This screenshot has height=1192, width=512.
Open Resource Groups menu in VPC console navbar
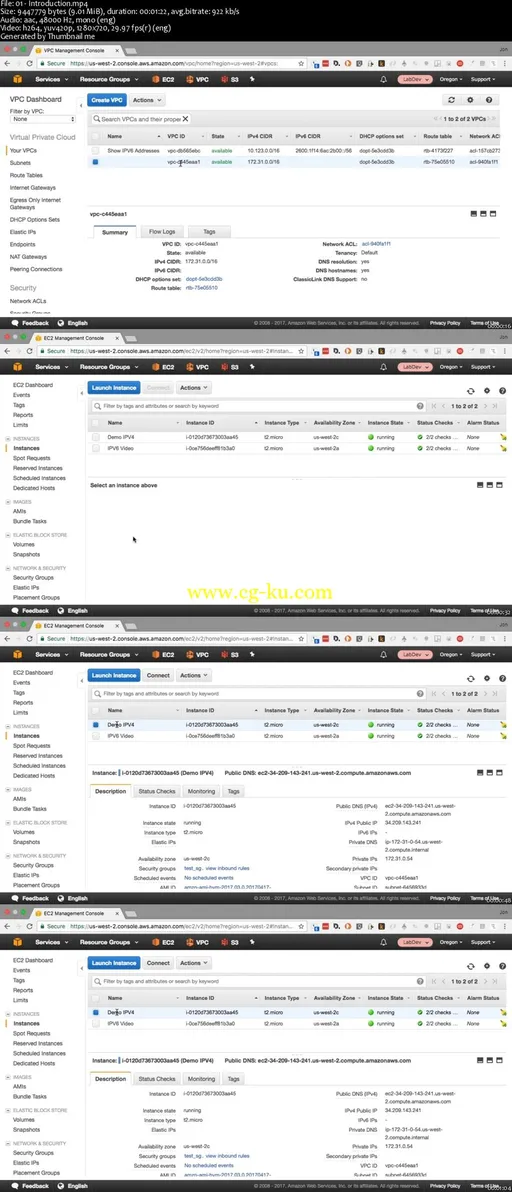pyautogui.click(x=107, y=79)
